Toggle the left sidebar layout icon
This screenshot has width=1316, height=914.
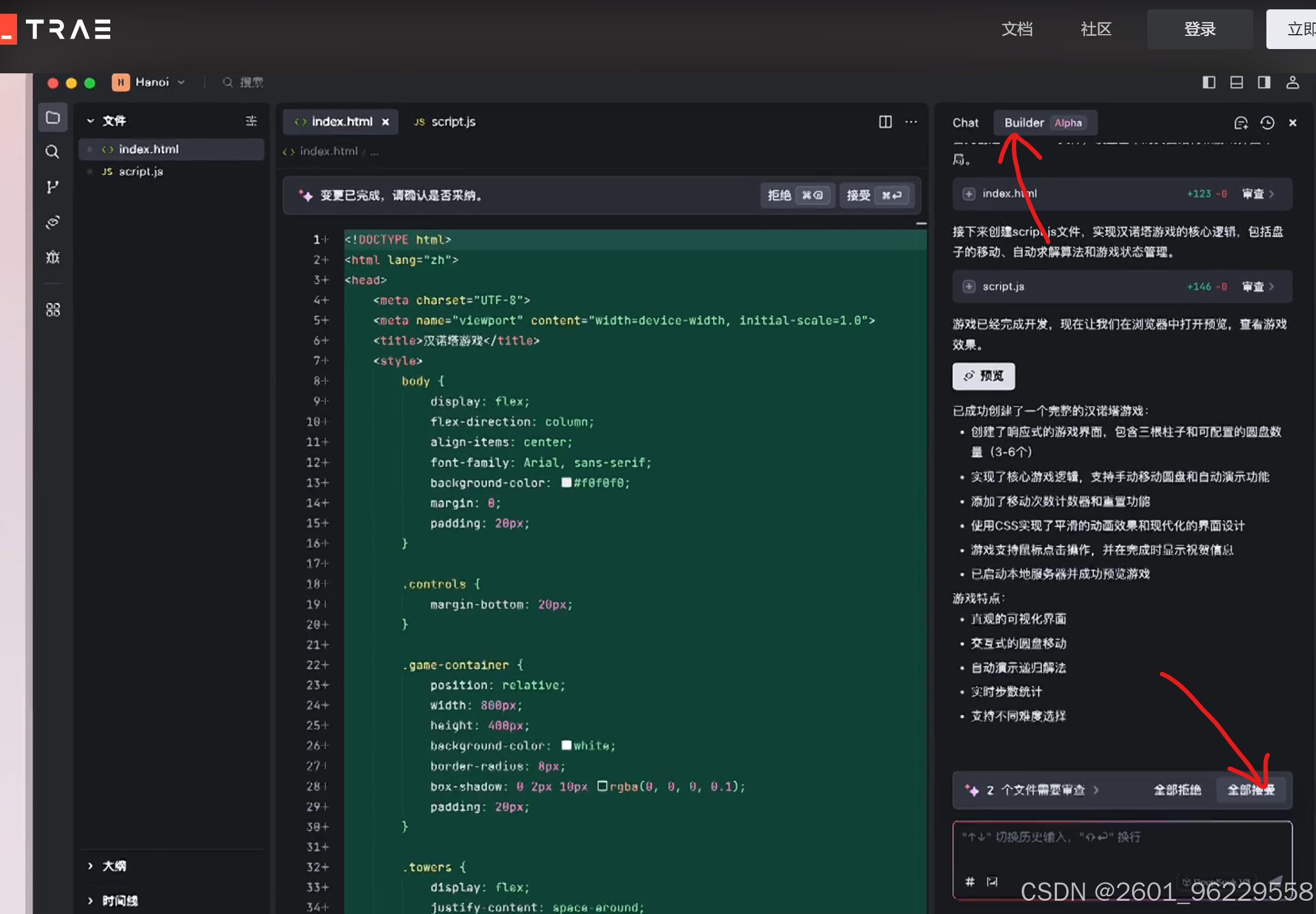click(1209, 83)
